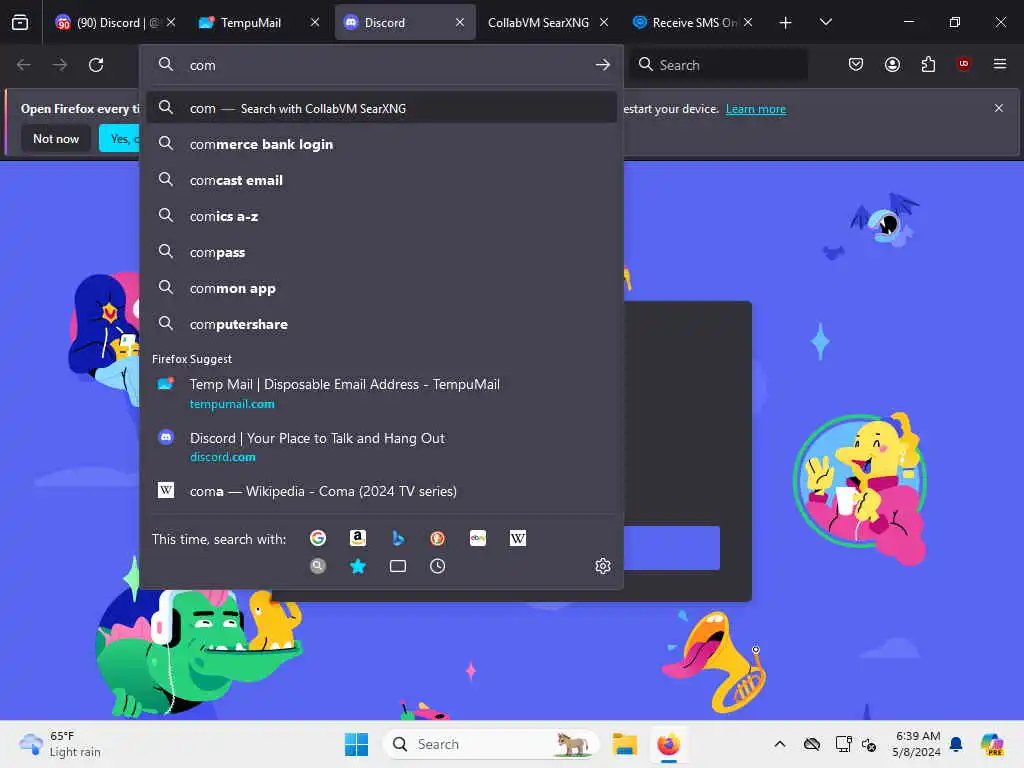
Task: Search with CollabVM SearXNG magnifier icon
Action: [318, 566]
